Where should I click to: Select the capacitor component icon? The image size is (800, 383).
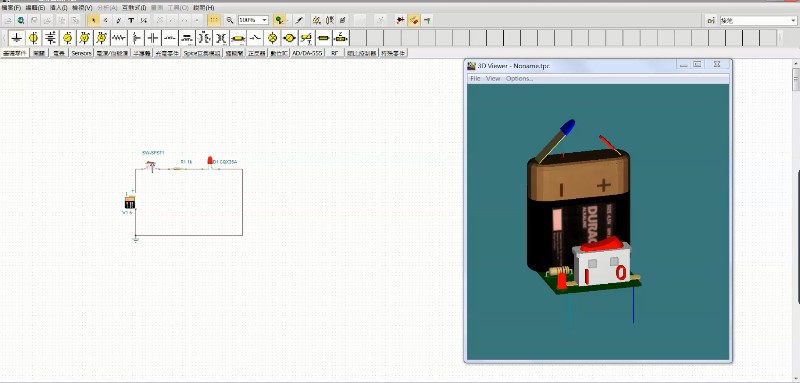click(x=153, y=38)
